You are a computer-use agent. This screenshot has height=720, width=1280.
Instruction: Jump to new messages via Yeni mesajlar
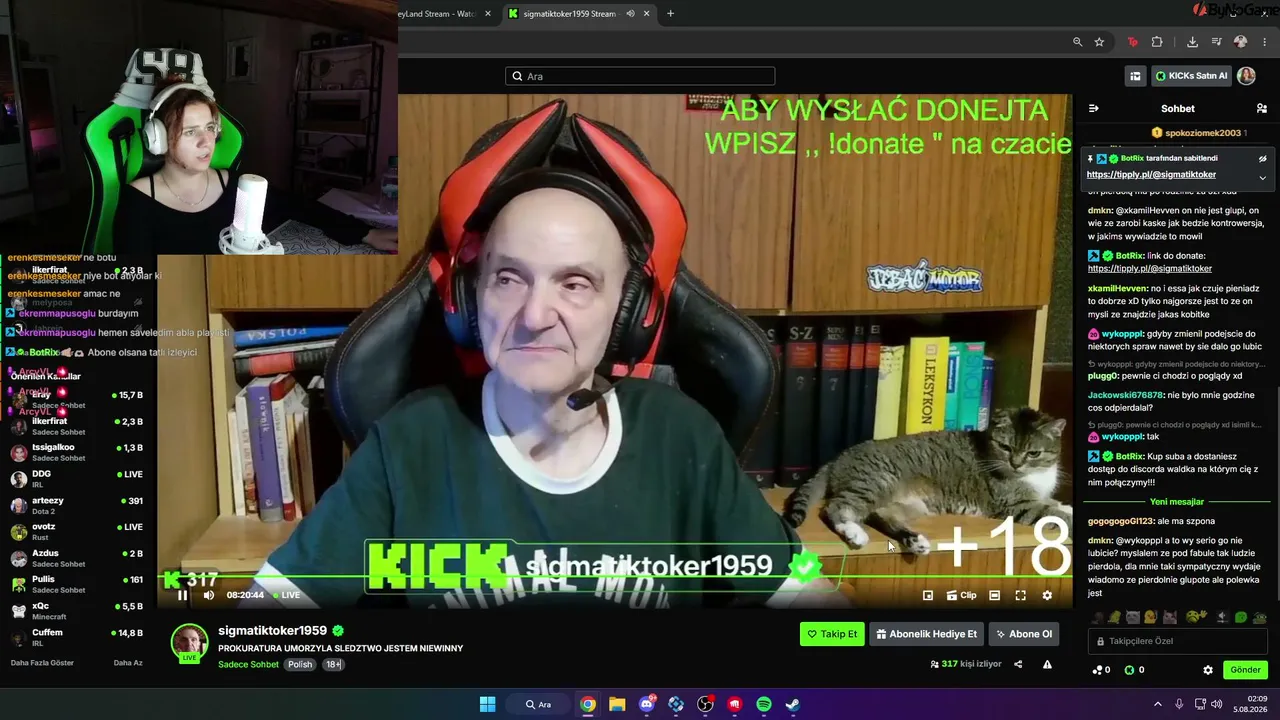(1177, 502)
